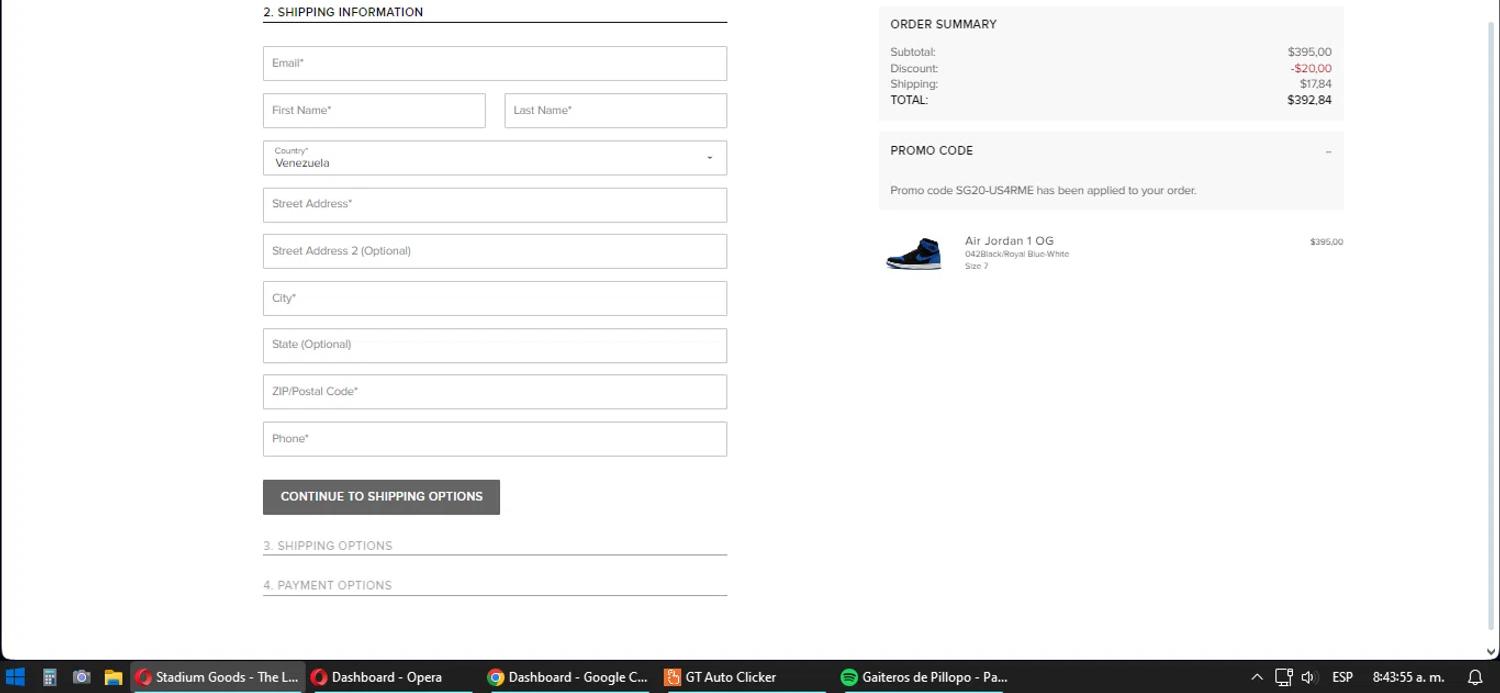Open the Calculator taskbar icon
This screenshot has width=1500, height=693.
click(49, 677)
